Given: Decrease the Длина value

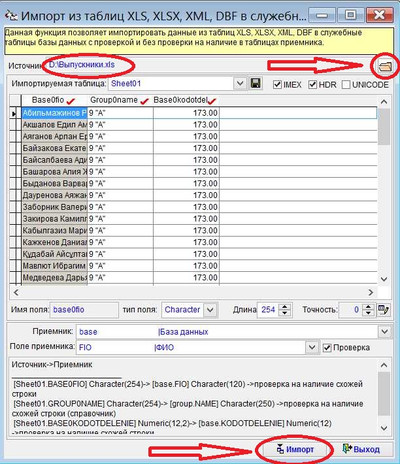Looking at the screenshot, I should point(284,313).
